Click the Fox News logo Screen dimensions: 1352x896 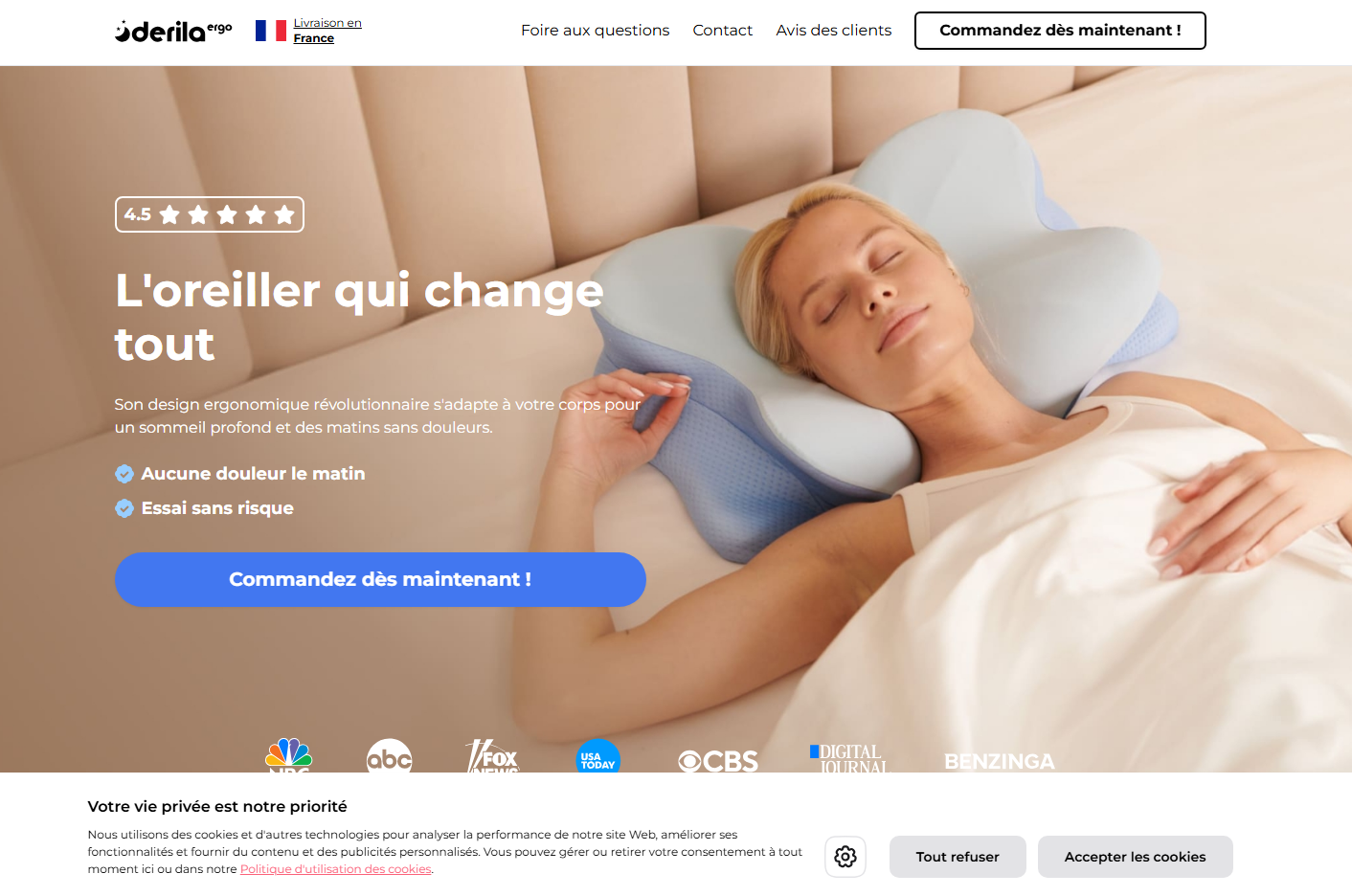click(492, 756)
